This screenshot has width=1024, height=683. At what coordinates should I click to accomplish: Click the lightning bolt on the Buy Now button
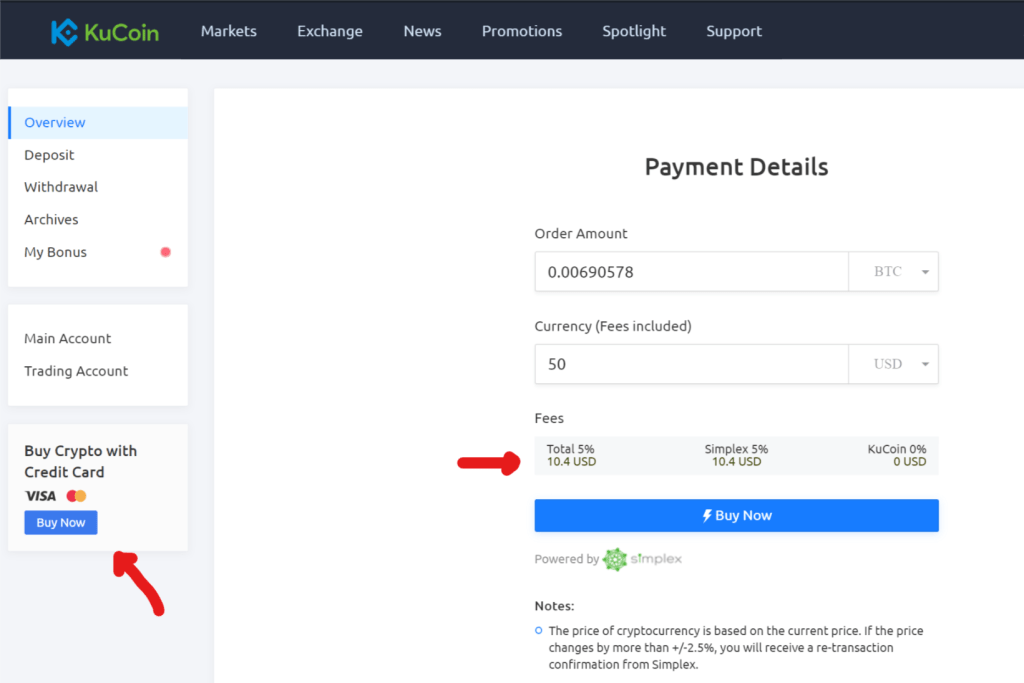(x=706, y=515)
